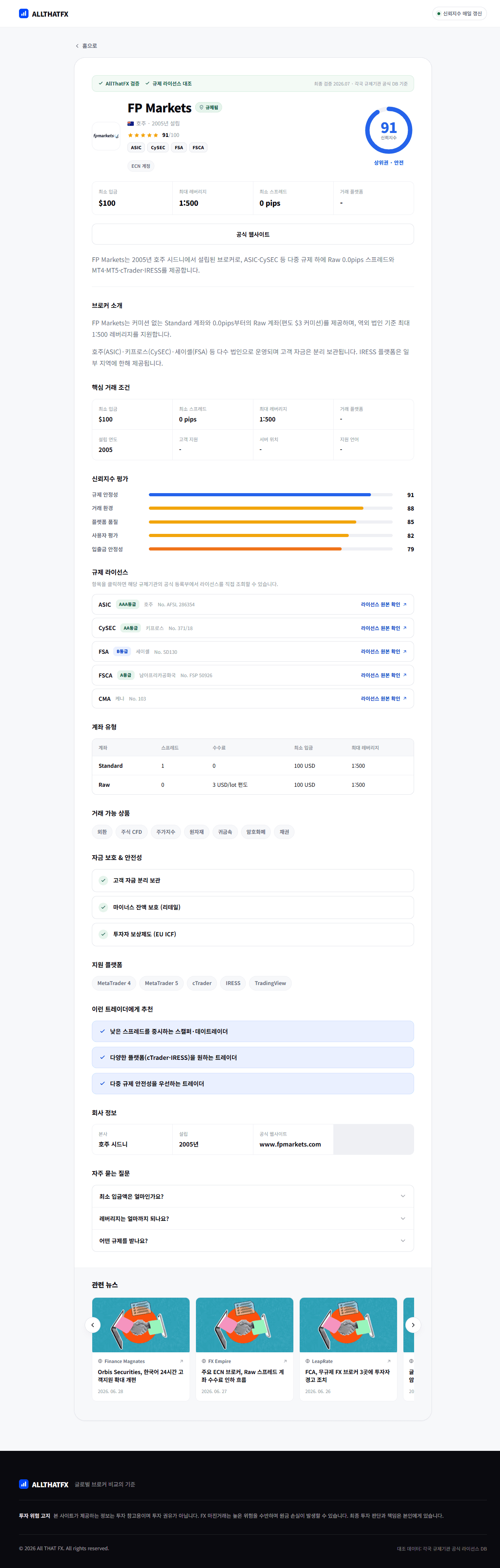Click 투자자 보상제도 (EU ICF) check mark
Screen dimensions: 500x1568
click(x=104, y=934)
